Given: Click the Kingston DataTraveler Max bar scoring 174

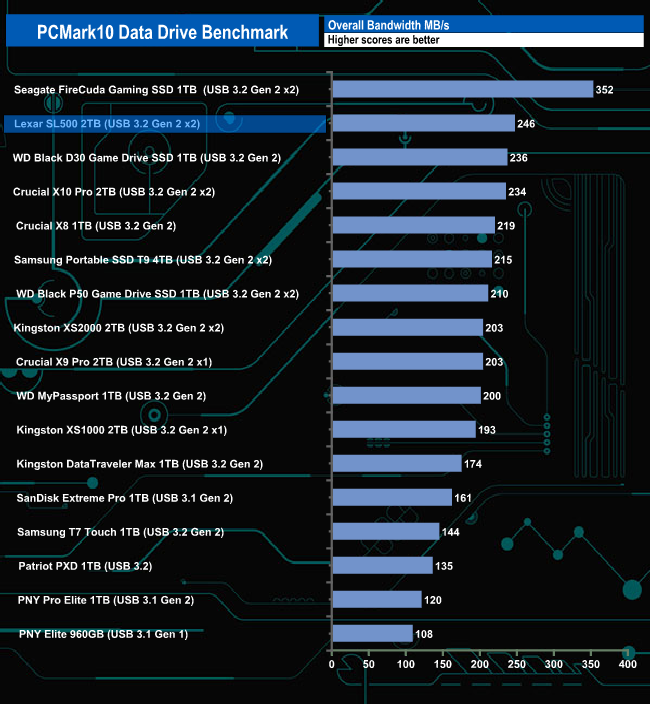Looking at the screenshot, I should (x=397, y=464).
